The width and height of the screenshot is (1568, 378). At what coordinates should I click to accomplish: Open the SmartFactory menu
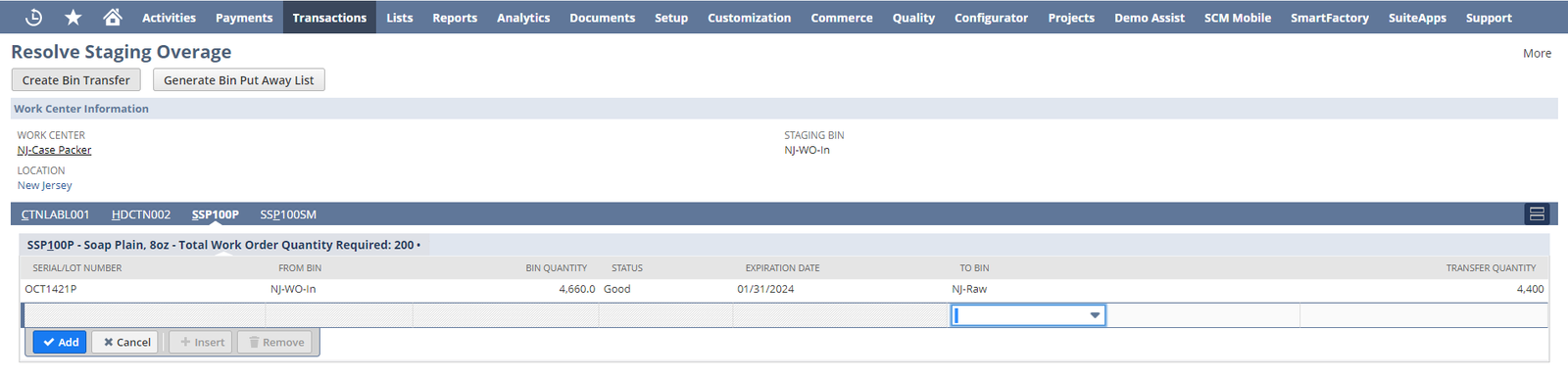coord(1330,18)
